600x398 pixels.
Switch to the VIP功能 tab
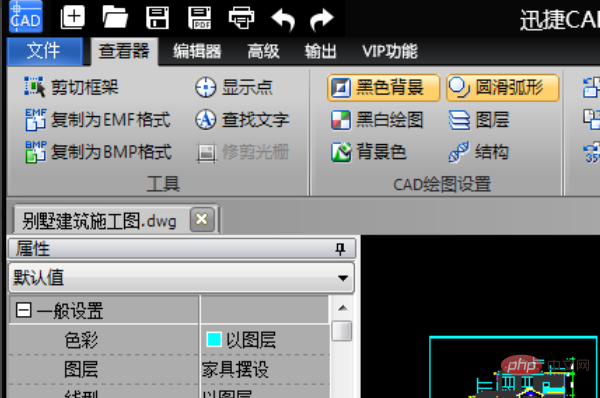coord(390,51)
